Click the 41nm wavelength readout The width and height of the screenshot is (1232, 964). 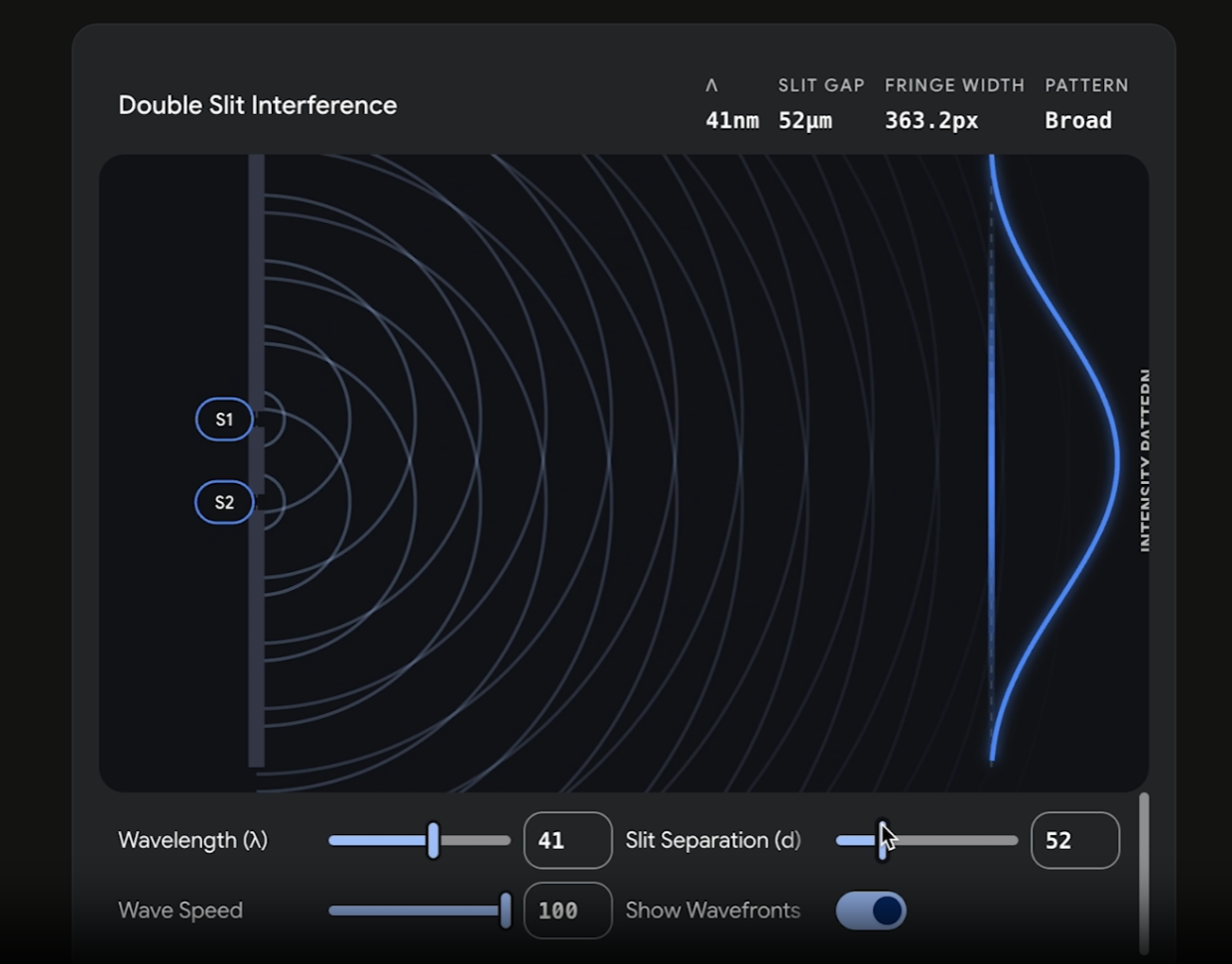coord(731,121)
